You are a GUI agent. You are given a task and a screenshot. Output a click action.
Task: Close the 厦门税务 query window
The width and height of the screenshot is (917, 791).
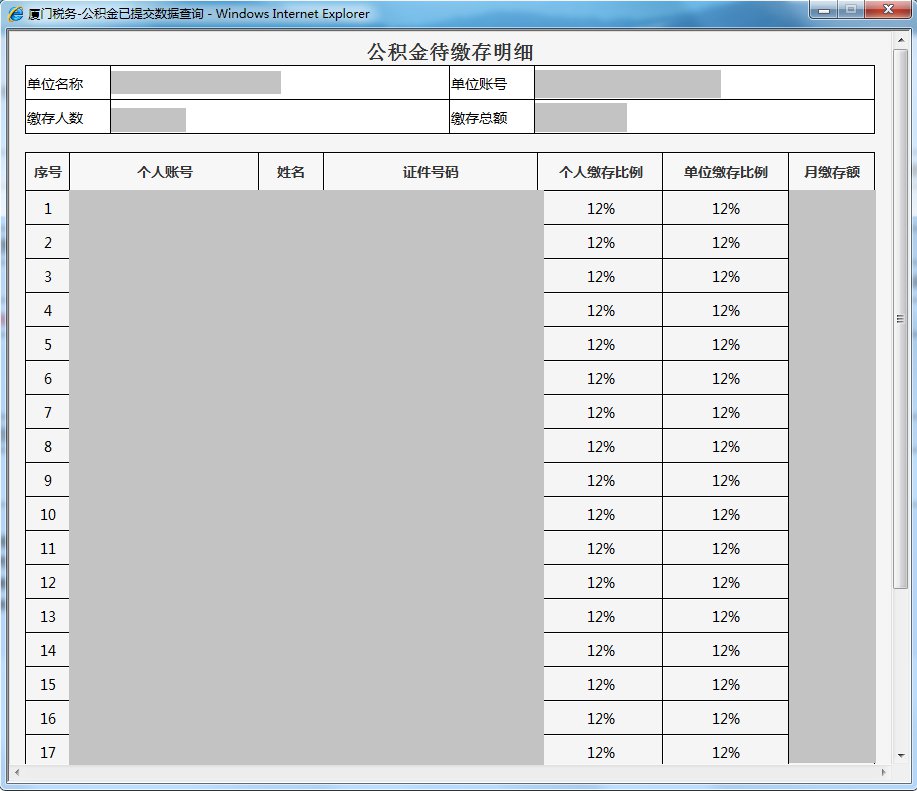[887, 11]
